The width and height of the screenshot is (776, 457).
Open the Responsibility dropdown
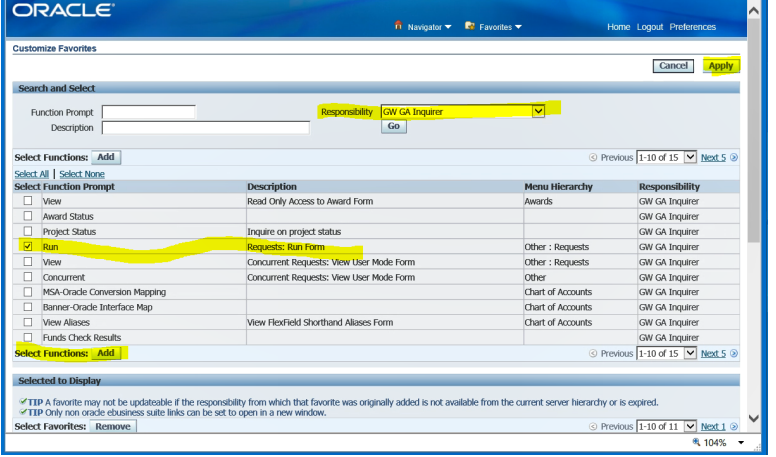[x=463, y=112]
